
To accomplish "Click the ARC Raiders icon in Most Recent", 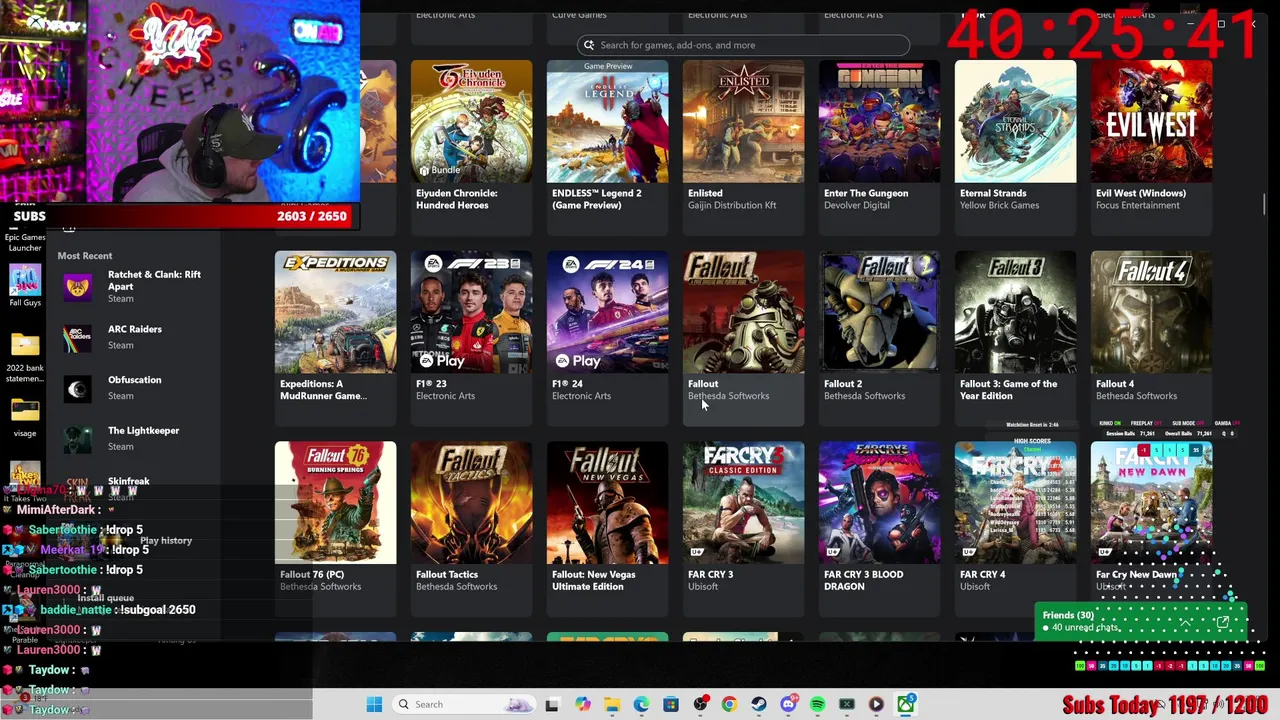I will point(78,338).
